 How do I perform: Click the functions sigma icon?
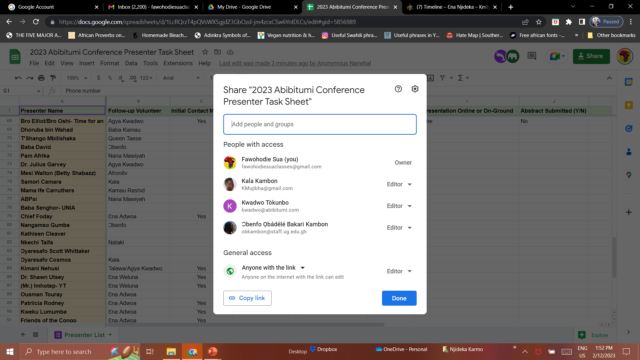coord(460,78)
